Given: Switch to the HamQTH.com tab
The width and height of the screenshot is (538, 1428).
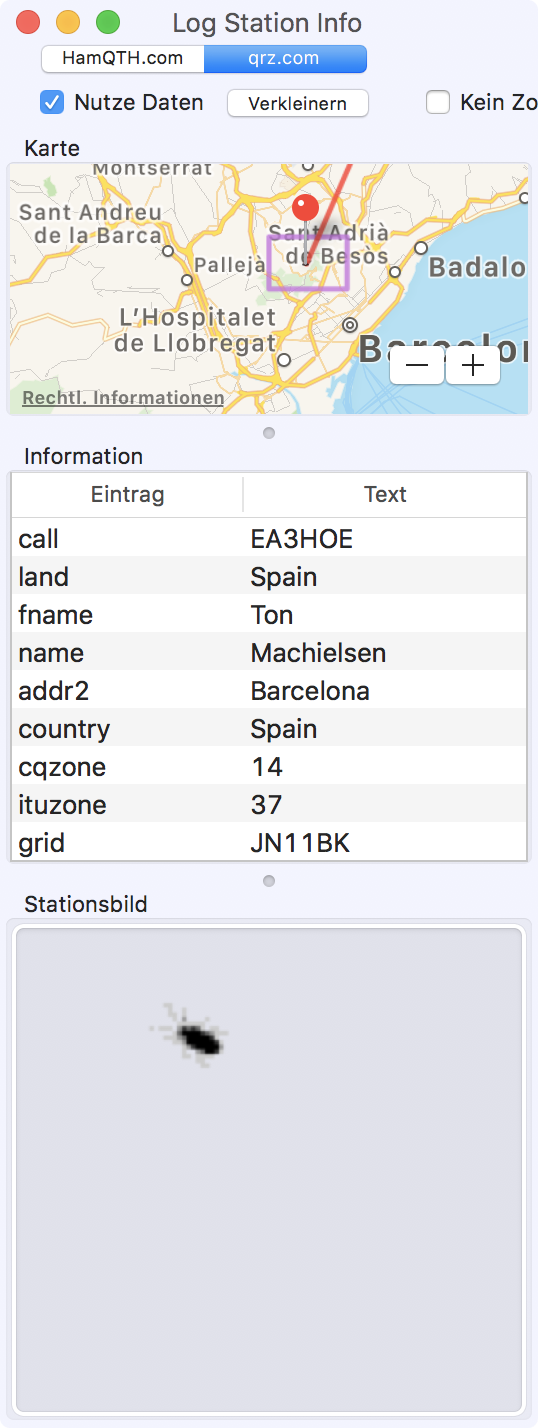Looking at the screenshot, I should pos(123,58).
